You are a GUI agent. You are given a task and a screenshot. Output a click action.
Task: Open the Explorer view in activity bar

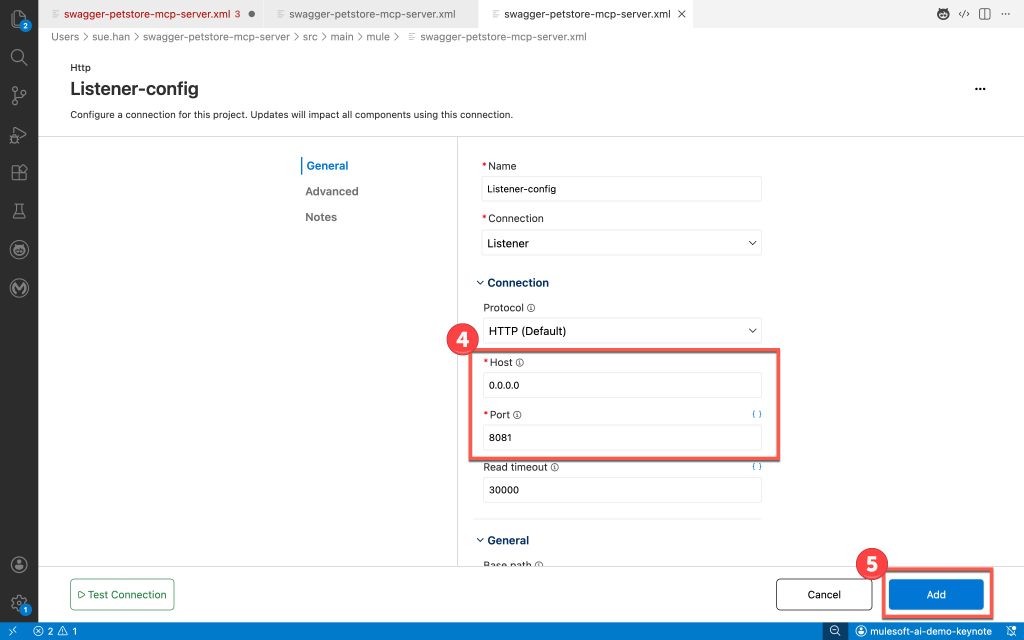(x=18, y=19)
